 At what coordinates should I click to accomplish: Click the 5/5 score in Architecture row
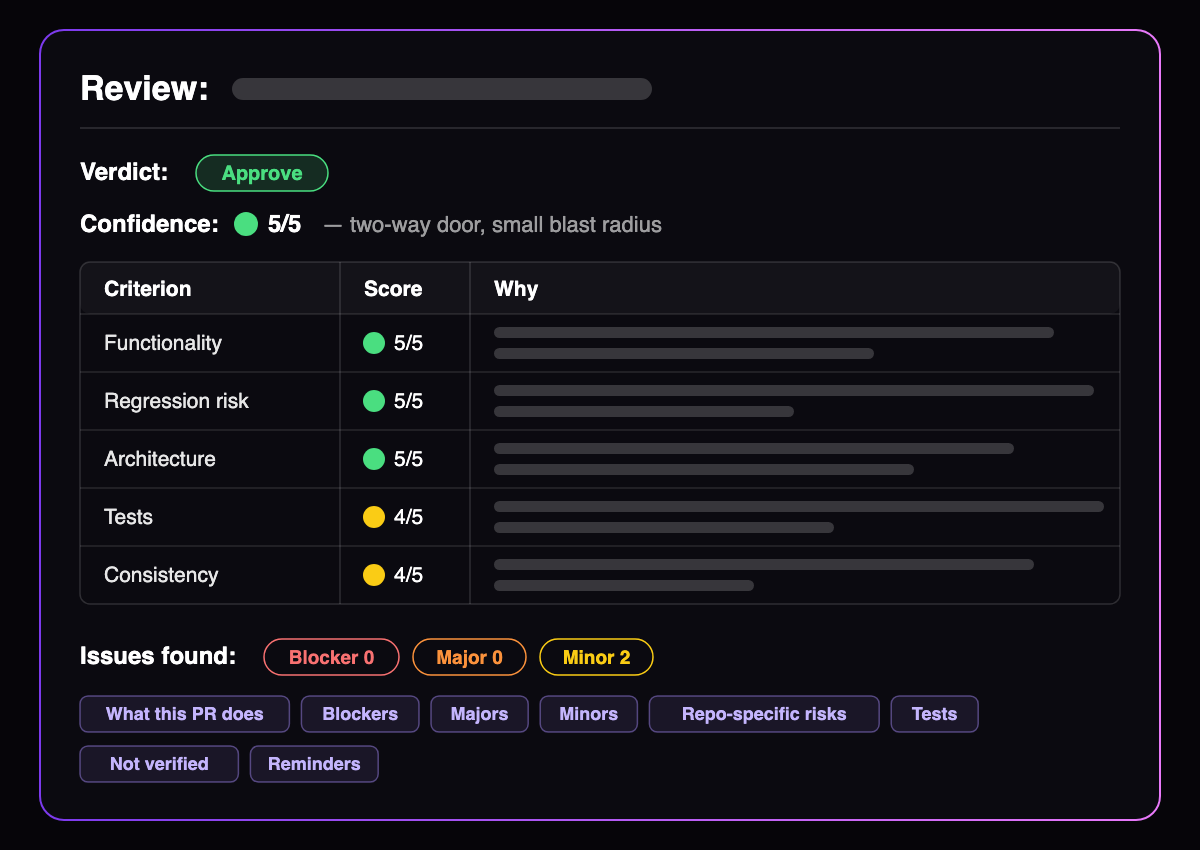pyautogui.click(x=408, y=459)
